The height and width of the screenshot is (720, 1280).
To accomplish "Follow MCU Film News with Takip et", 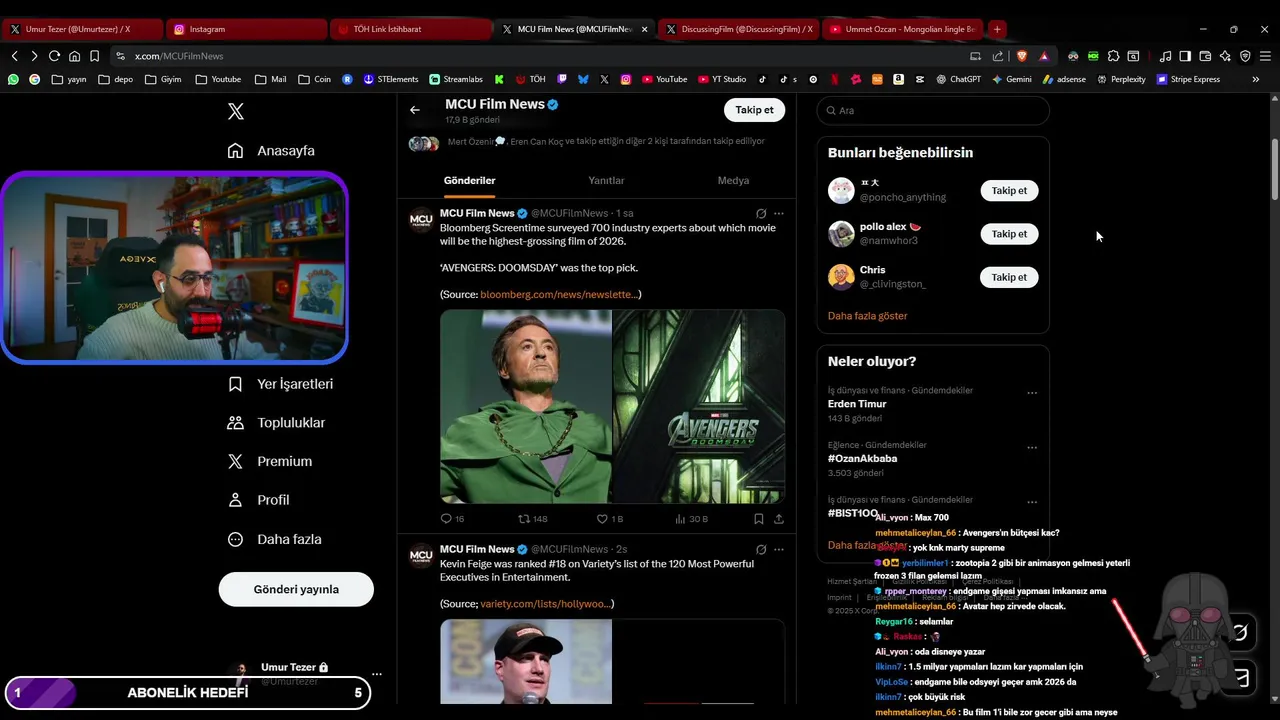I will click(x=754, y=110).
